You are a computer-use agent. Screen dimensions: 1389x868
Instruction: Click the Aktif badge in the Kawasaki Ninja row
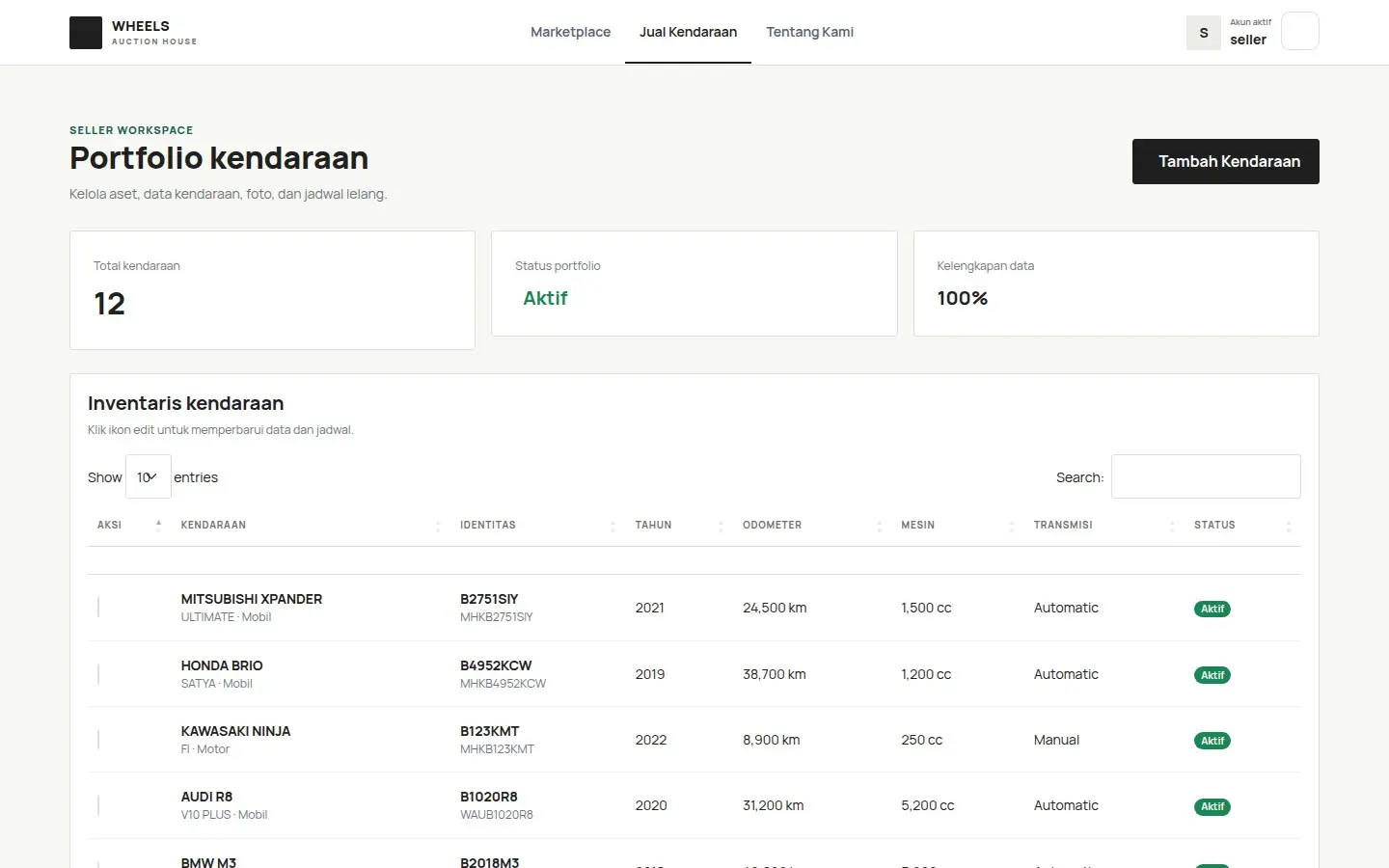coord(1212,741)
